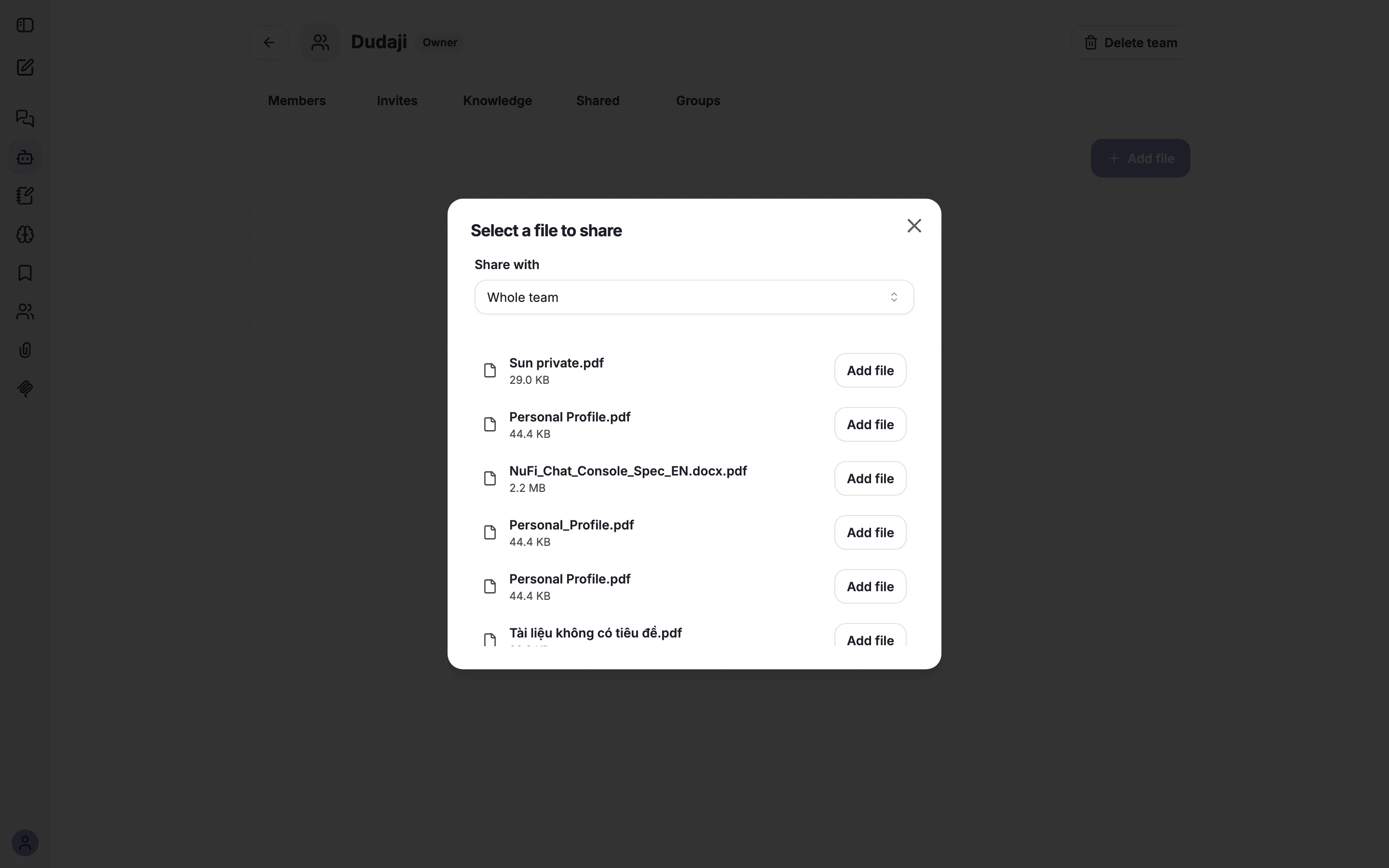This screenshot has height=868, width=1389.
Task: Click the Share with dropdown chevron arrows
Action: (x=894, y=297)
